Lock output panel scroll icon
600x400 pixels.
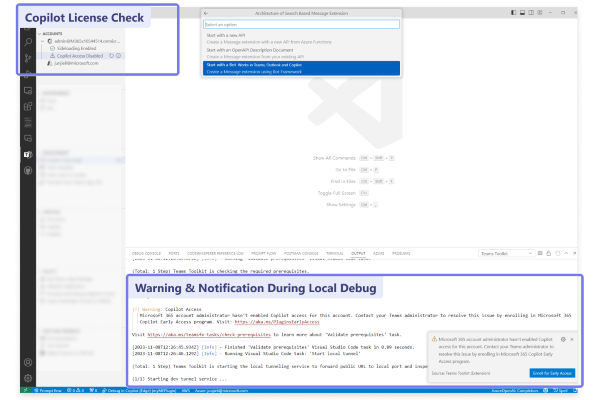[549, 253]
